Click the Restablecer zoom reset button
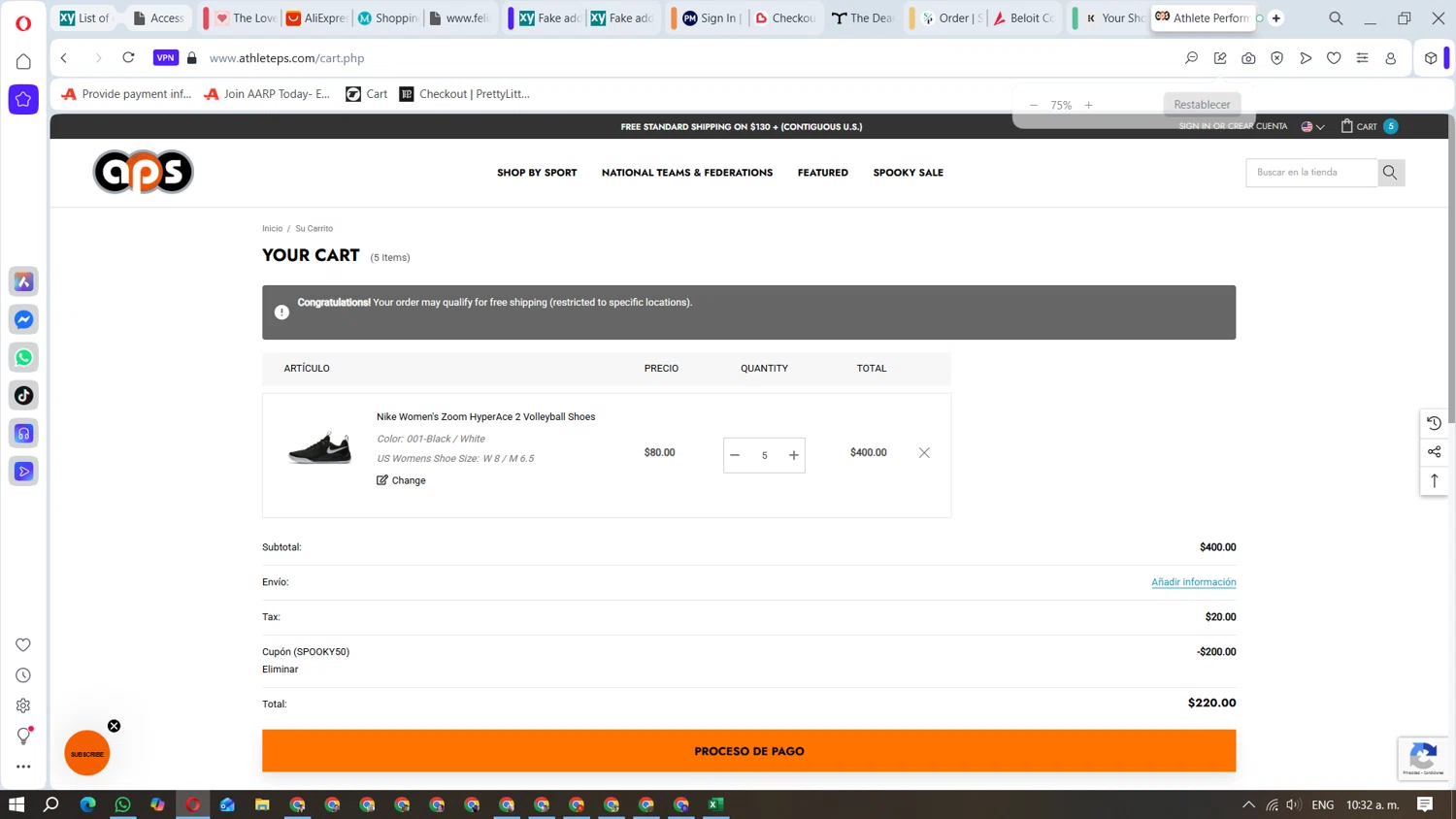The image size is (1456, 819). point(1202,105)
